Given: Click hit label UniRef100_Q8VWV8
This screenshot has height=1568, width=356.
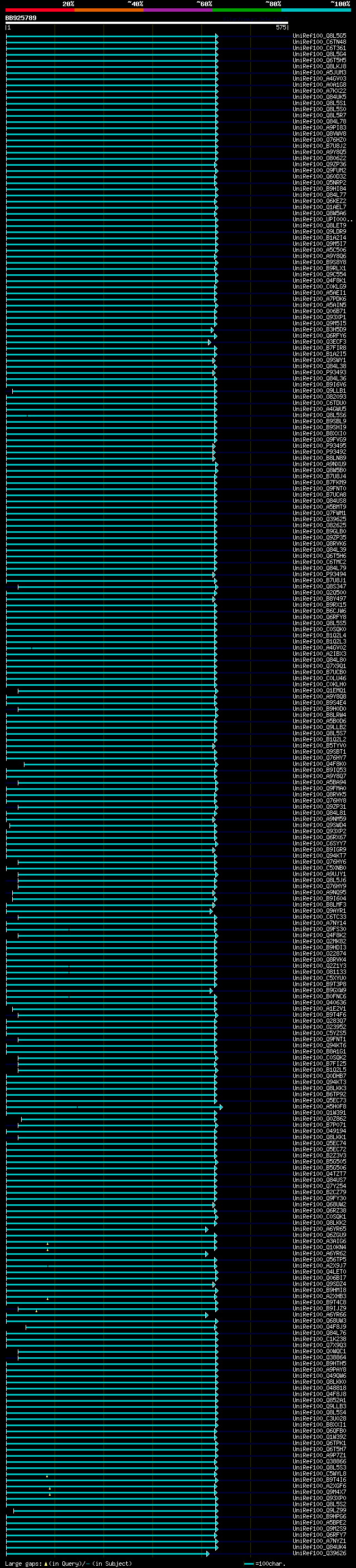Looking at the screenshot, I should tap(319, 134).
